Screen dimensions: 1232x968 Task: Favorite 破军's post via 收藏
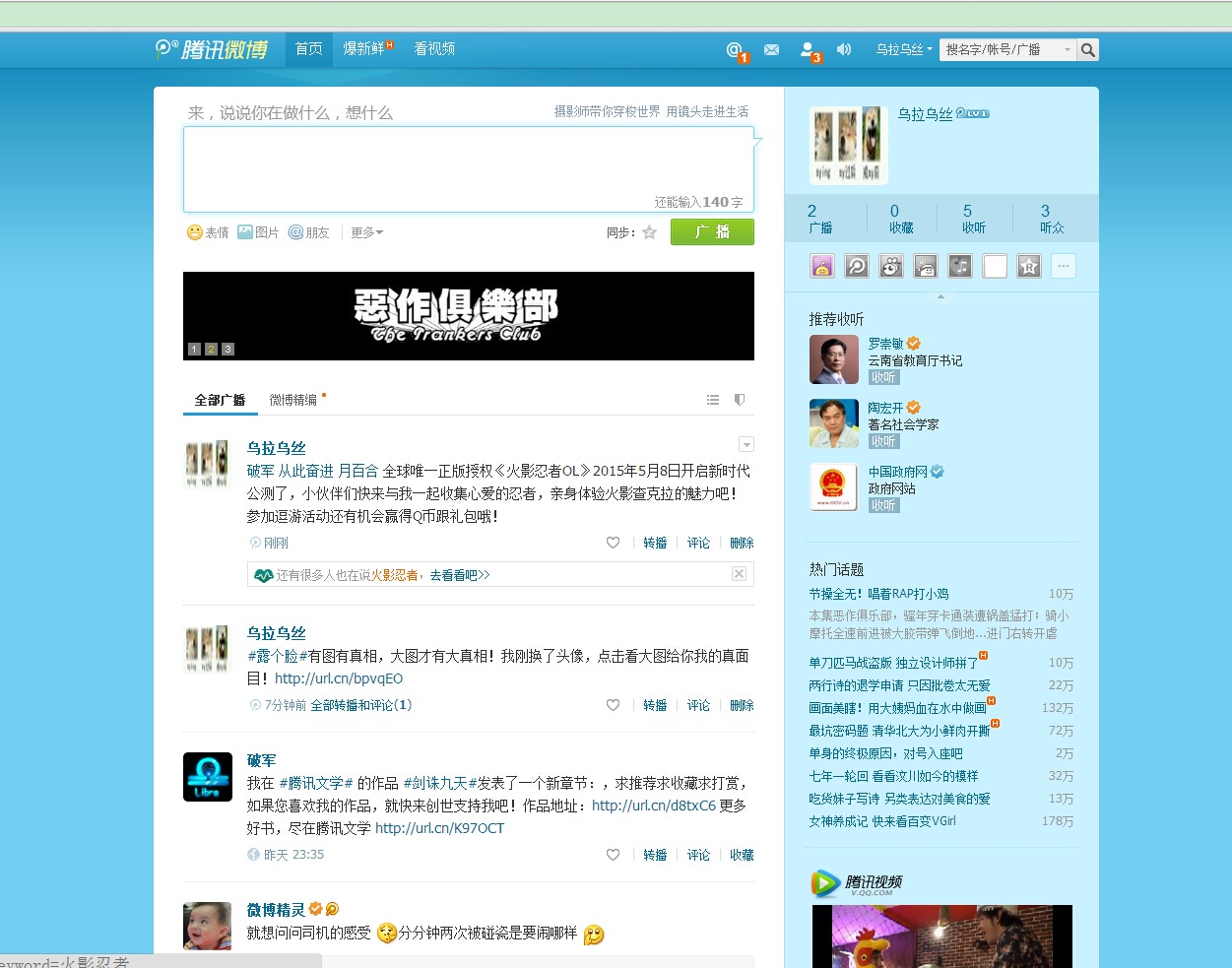742,855
